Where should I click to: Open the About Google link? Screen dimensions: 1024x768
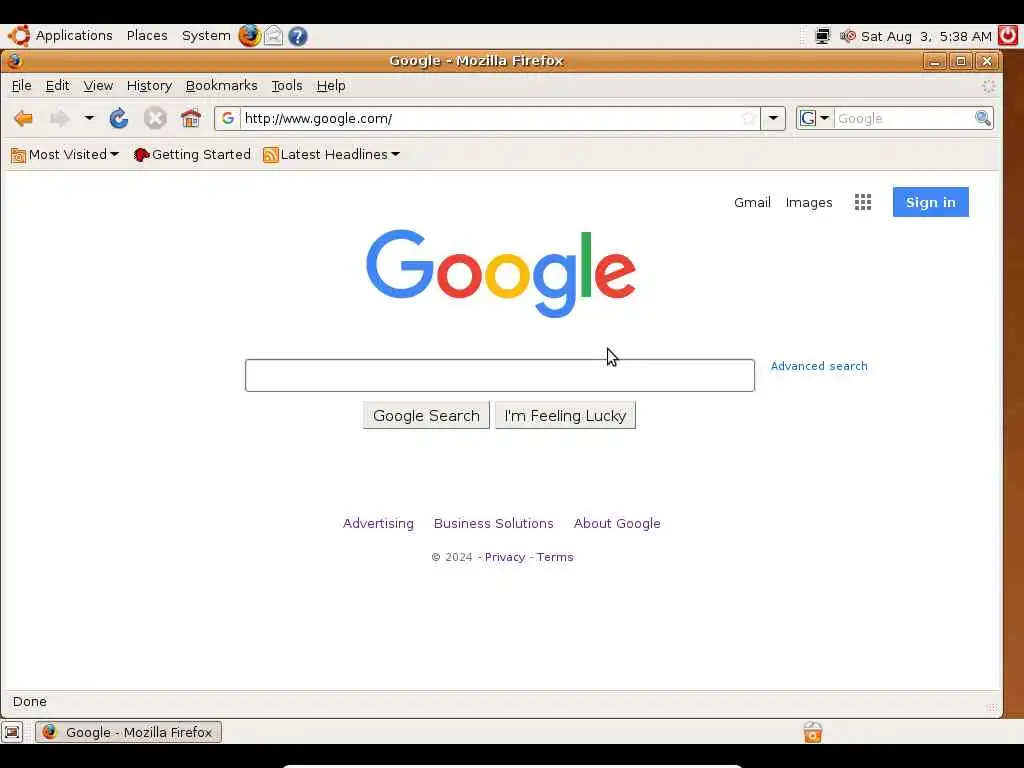[617, 523]
